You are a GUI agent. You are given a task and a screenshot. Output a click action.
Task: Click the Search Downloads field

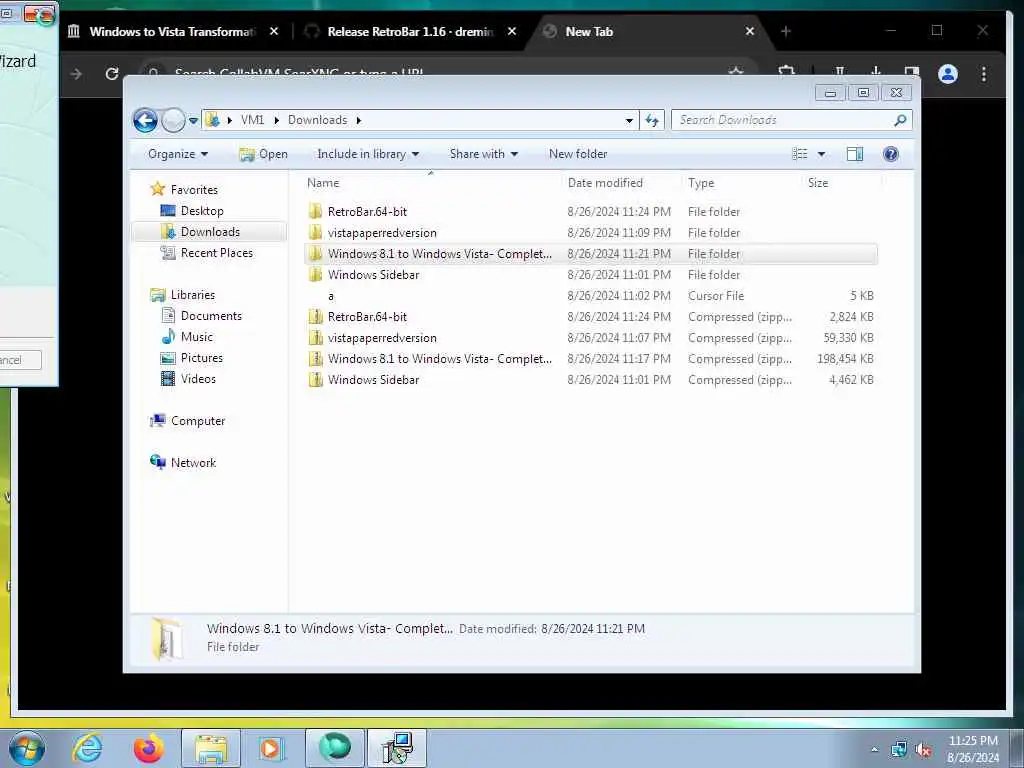792,120
